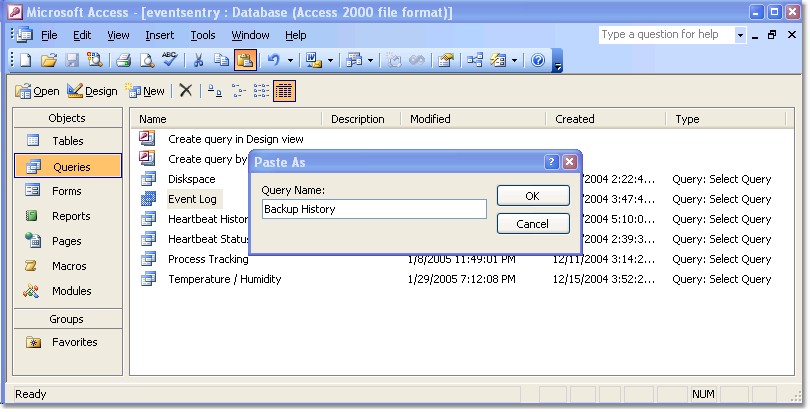Click the Relationships icon
Image resolution: width=810 pixels, height=412 pixels.
click(475, 60)
